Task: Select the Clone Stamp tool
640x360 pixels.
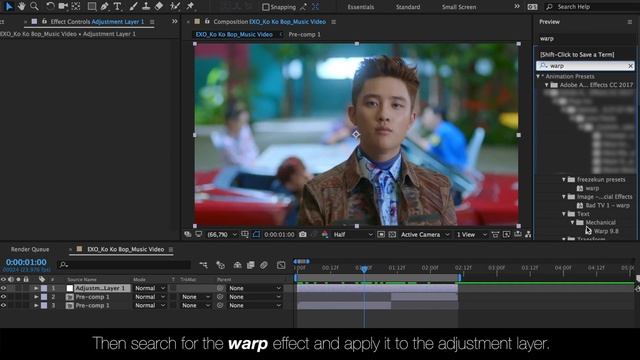Action: tap(146, 6)
